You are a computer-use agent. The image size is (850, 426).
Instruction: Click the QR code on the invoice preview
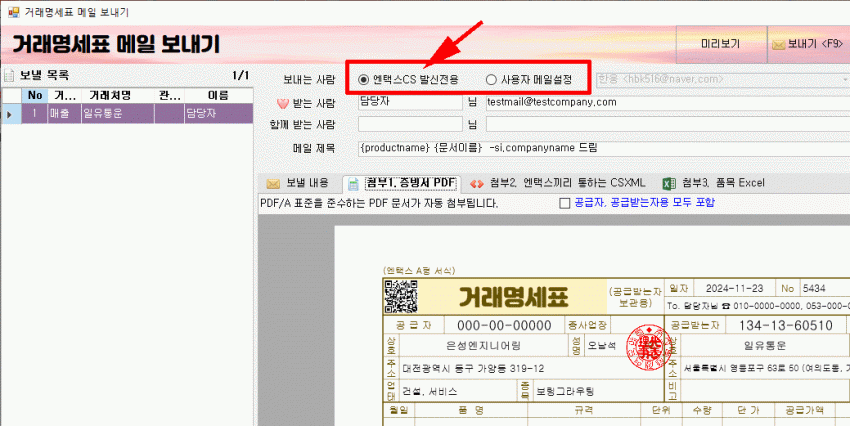tap(398, 296)
